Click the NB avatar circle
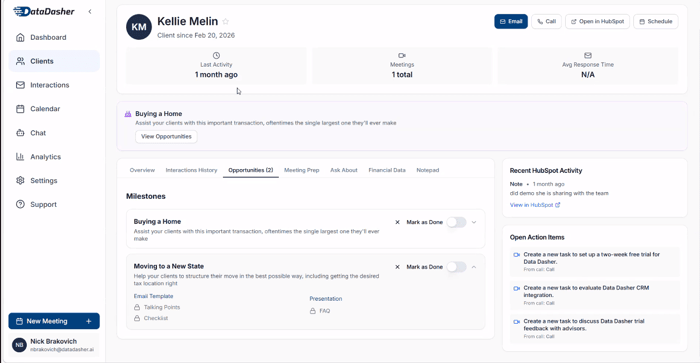700x363 pixels. (19, 345)
